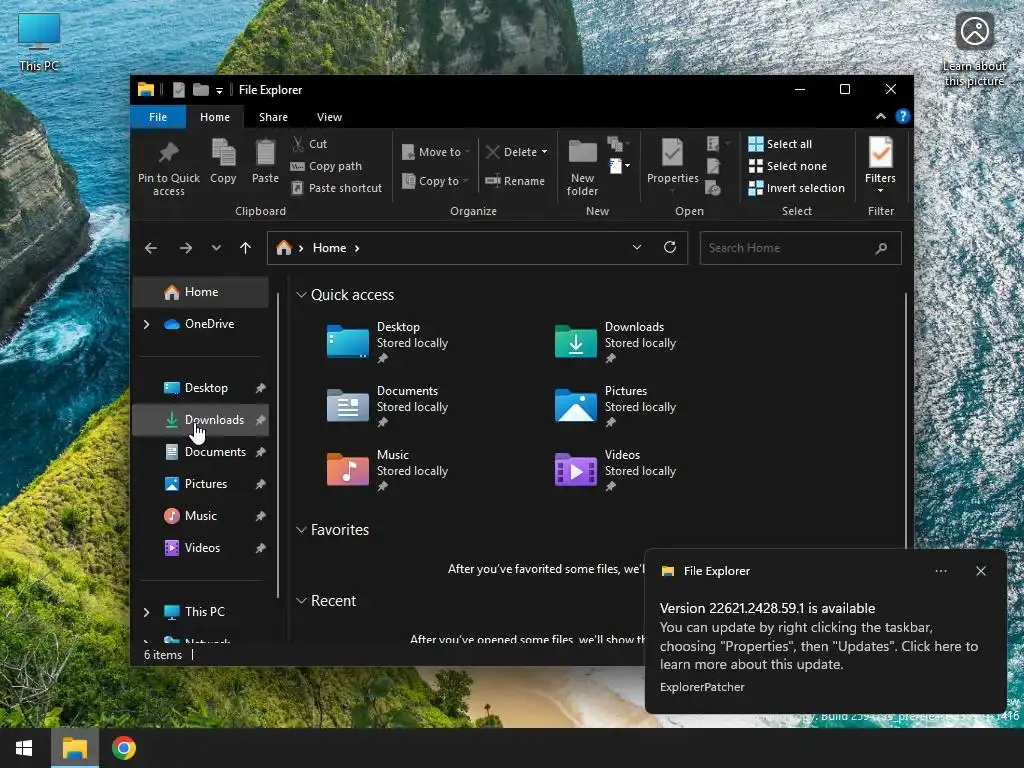Select Documents in navigation pane
This screenshot has width=1024, height=768.
point(200,452)
